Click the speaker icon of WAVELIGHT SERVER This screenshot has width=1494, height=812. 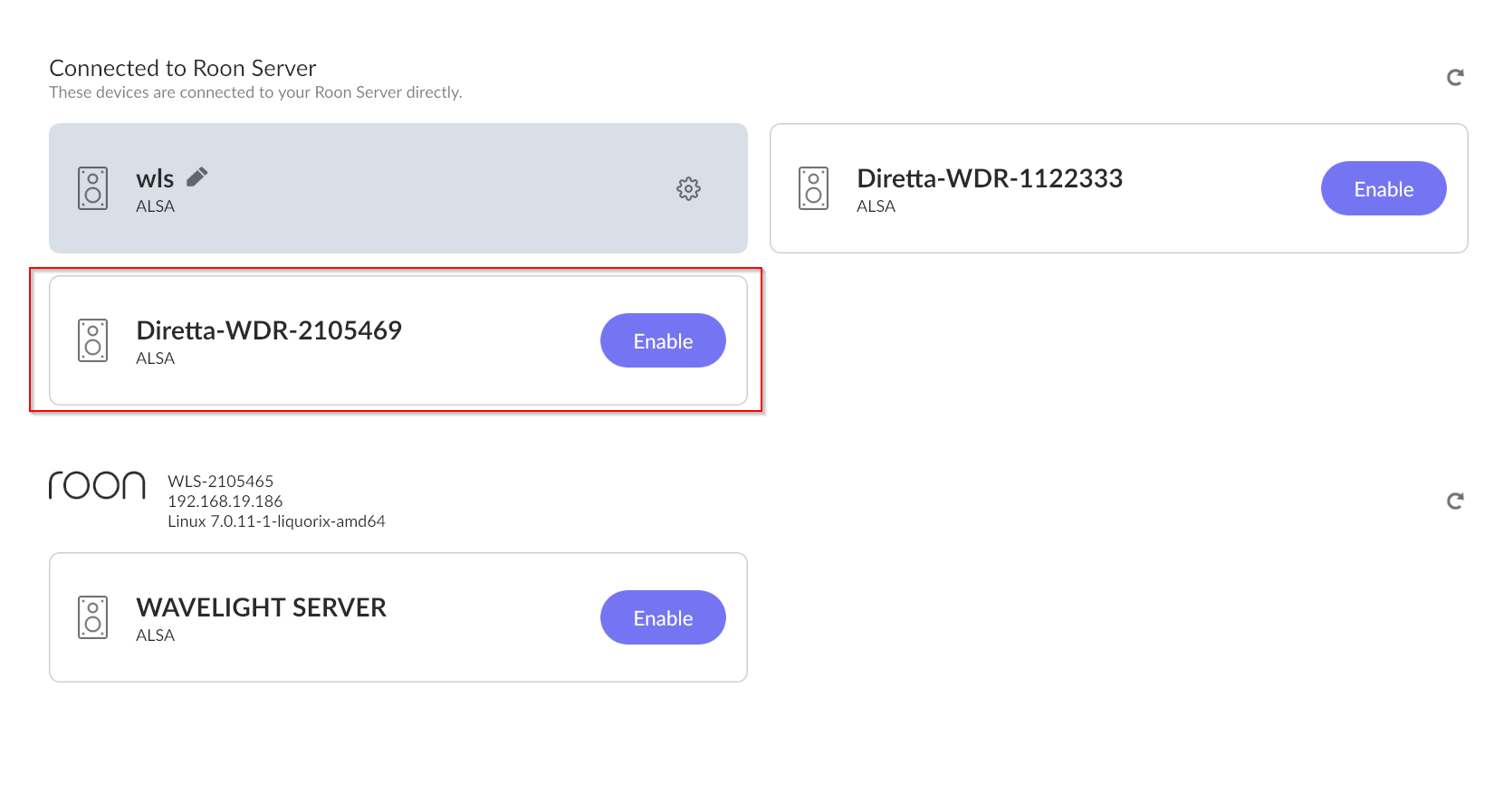click(x=92, y=617)
